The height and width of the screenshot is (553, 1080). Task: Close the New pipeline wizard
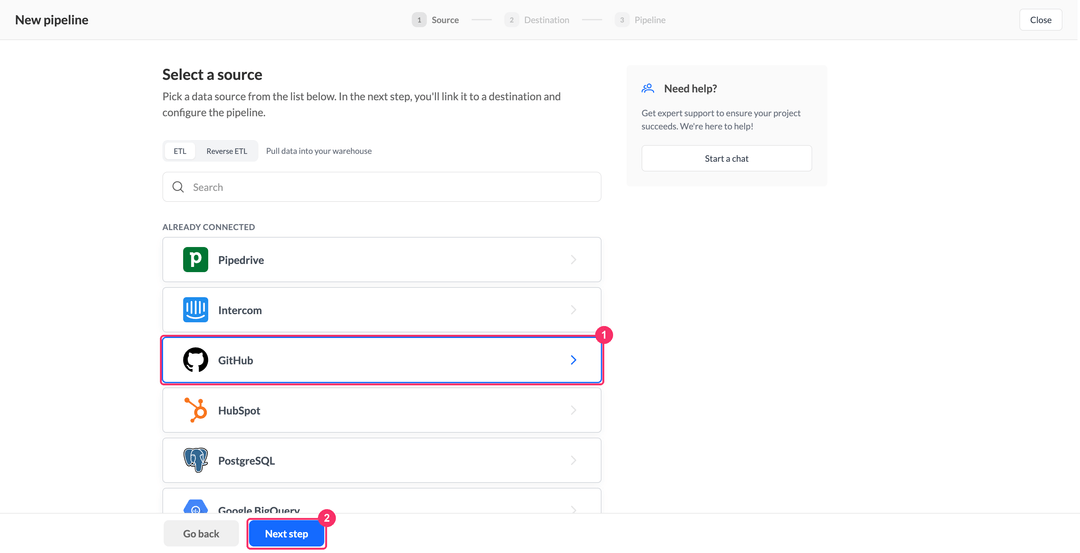pos(1041,20)
